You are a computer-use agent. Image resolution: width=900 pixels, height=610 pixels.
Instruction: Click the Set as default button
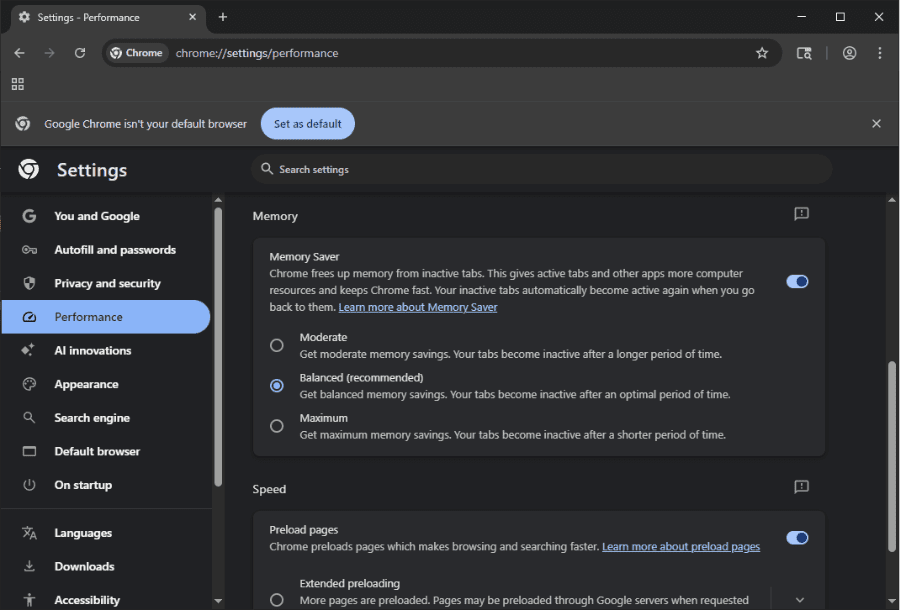[308, 124]
